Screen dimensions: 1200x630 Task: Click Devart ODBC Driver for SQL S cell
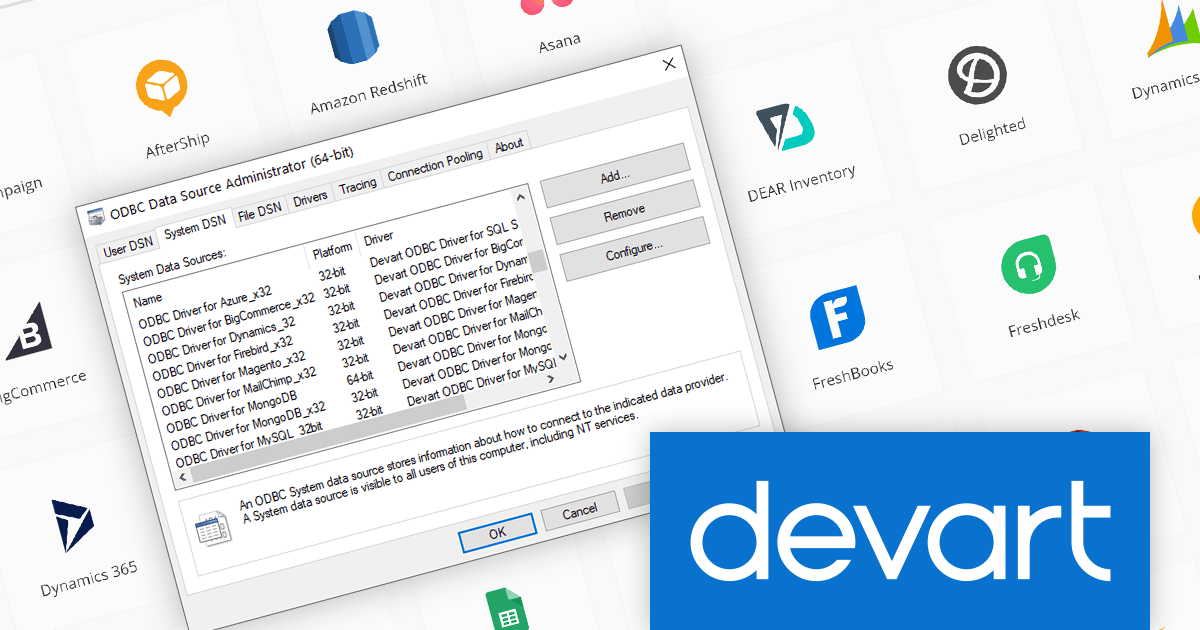[x=443, y=242]
